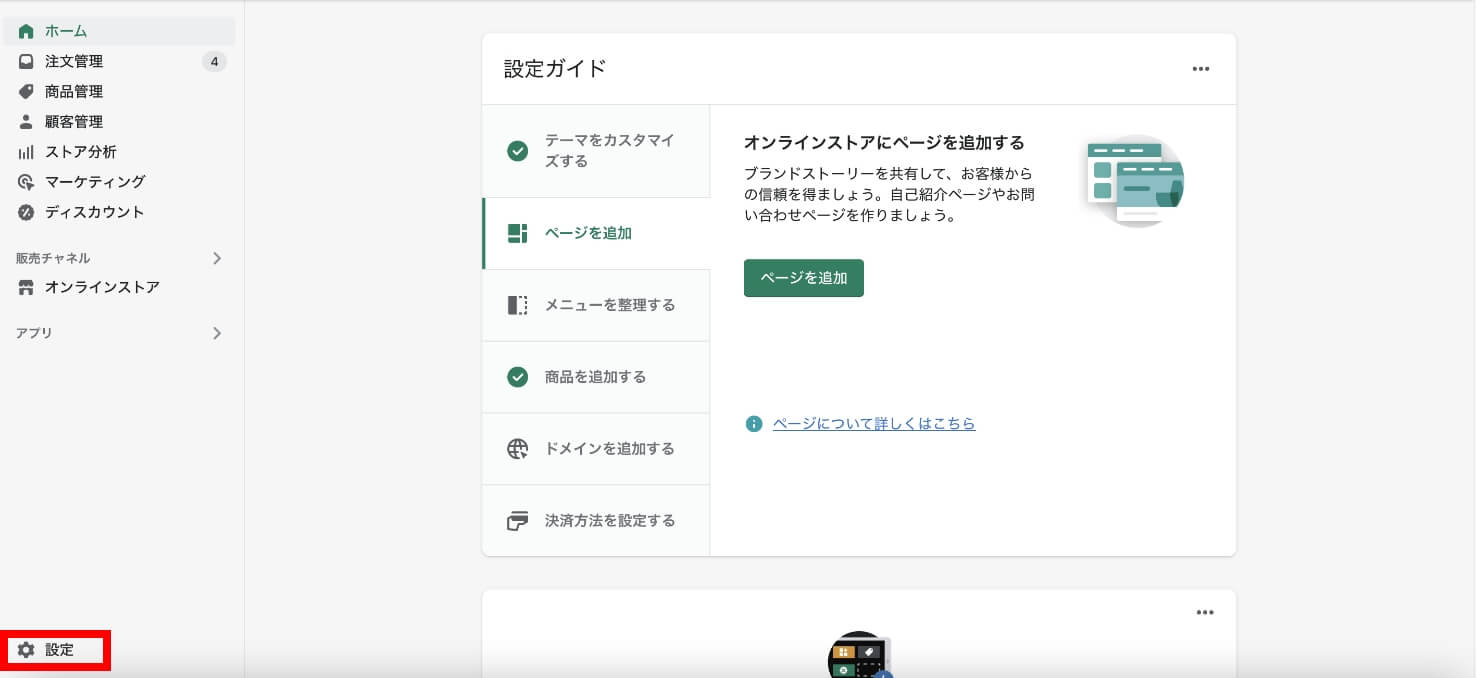The image size is (1476, 678).
Task: Open the ページについて詳しくはこちら link
Action: (x=873, y=423)
